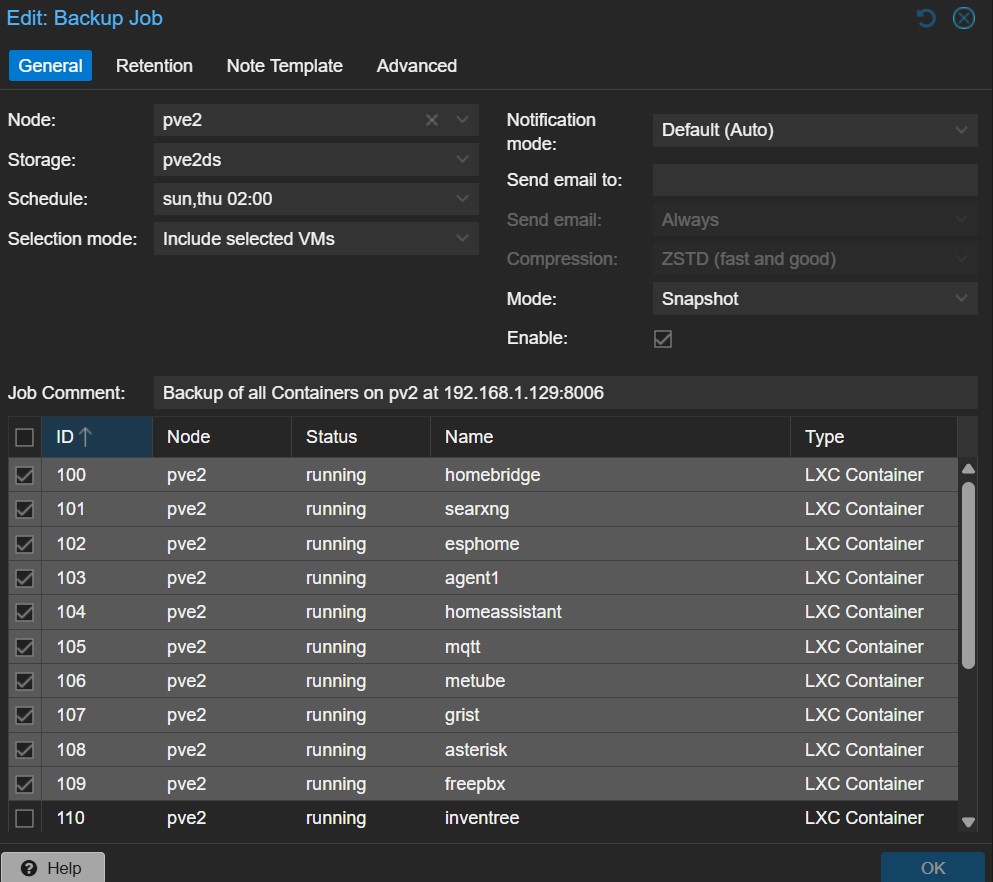Screen dimensions: 993x882
Task: Open the Selection mode dropdown
Action: [x=462, y=239]
